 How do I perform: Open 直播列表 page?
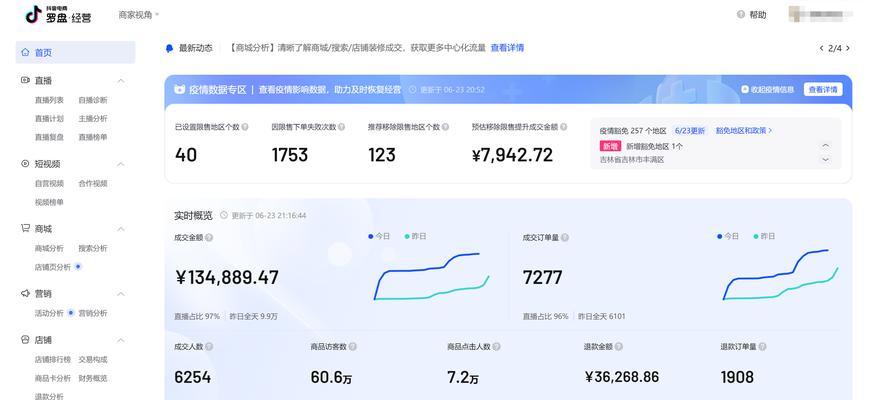(49, 100)
